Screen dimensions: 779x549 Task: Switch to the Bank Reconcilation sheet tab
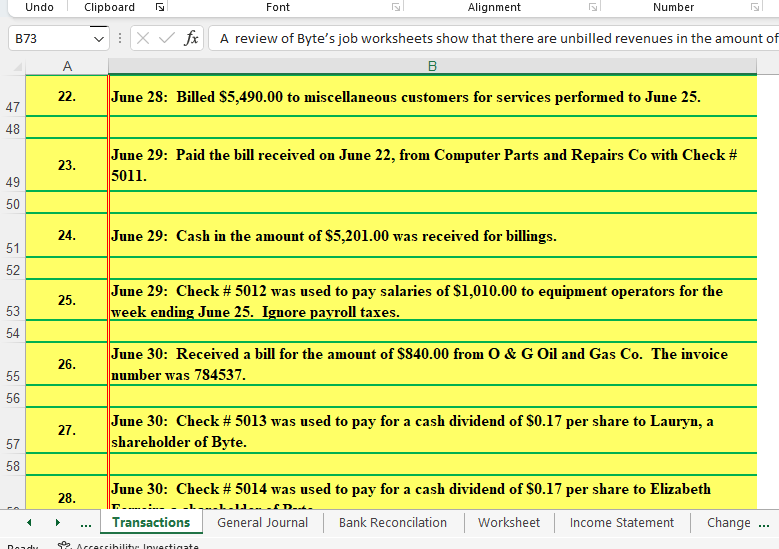tap(392, 522)
